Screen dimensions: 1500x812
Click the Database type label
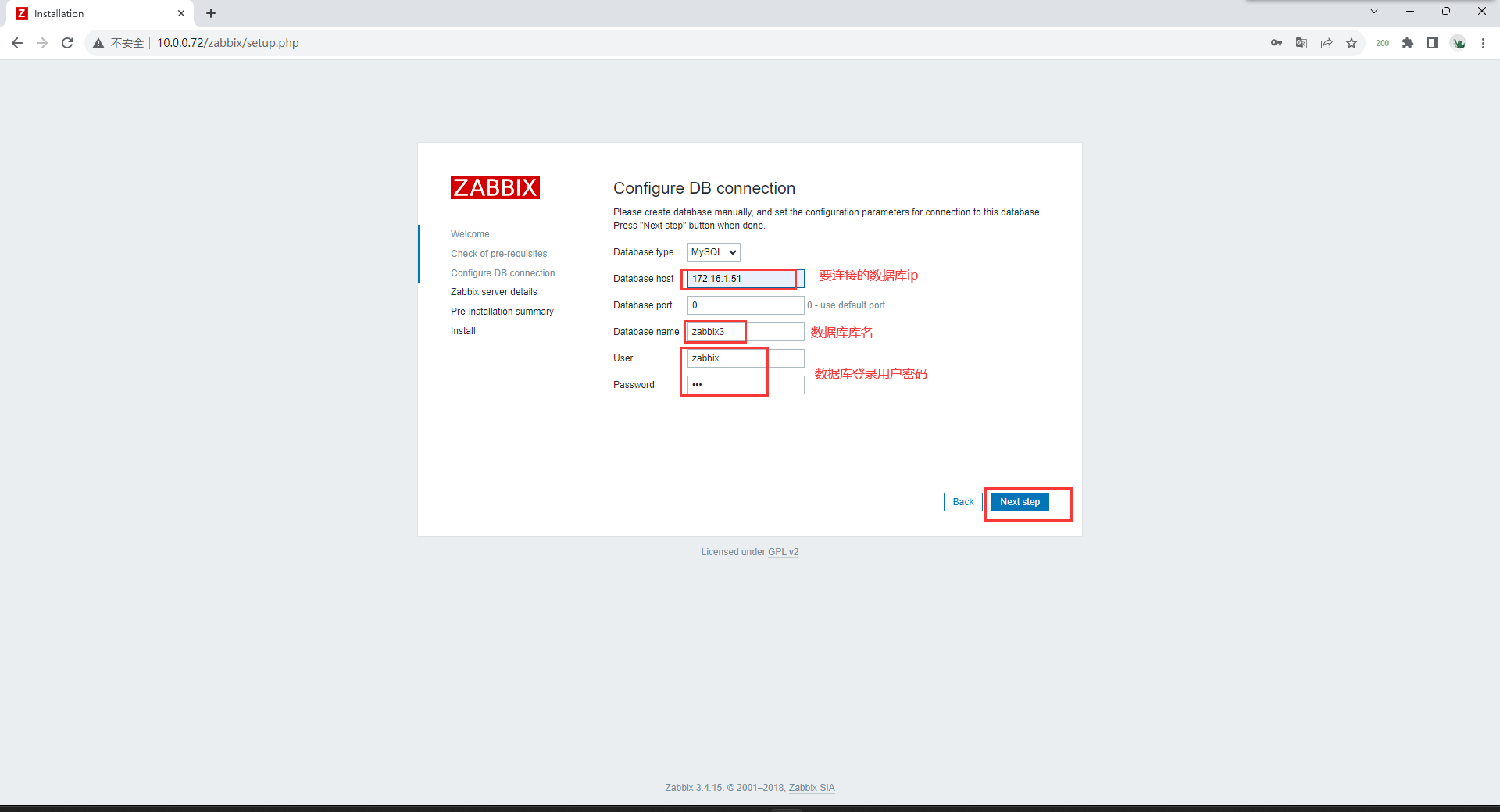point(643,252)
